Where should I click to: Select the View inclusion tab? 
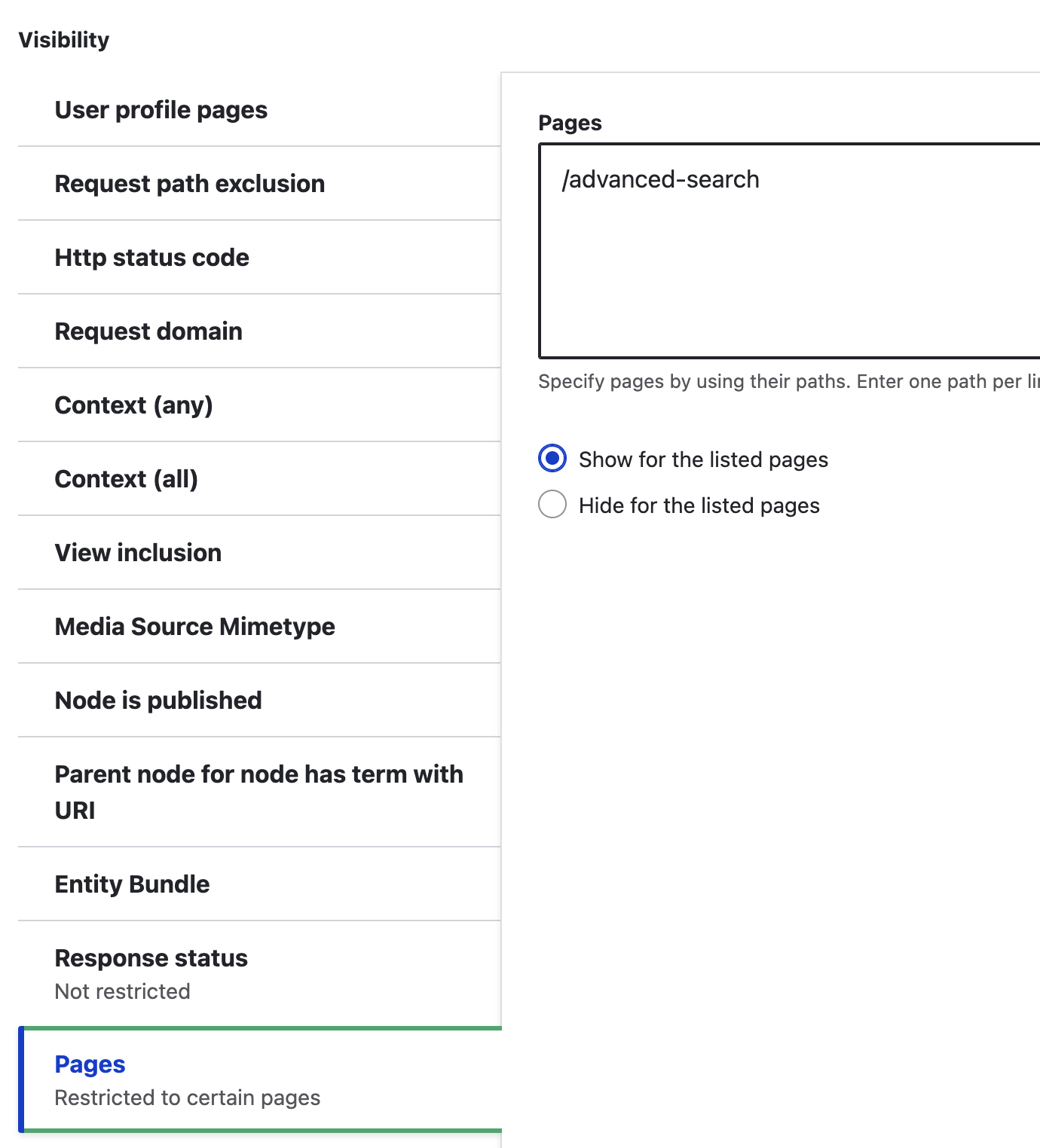click(x=259, y=553)
